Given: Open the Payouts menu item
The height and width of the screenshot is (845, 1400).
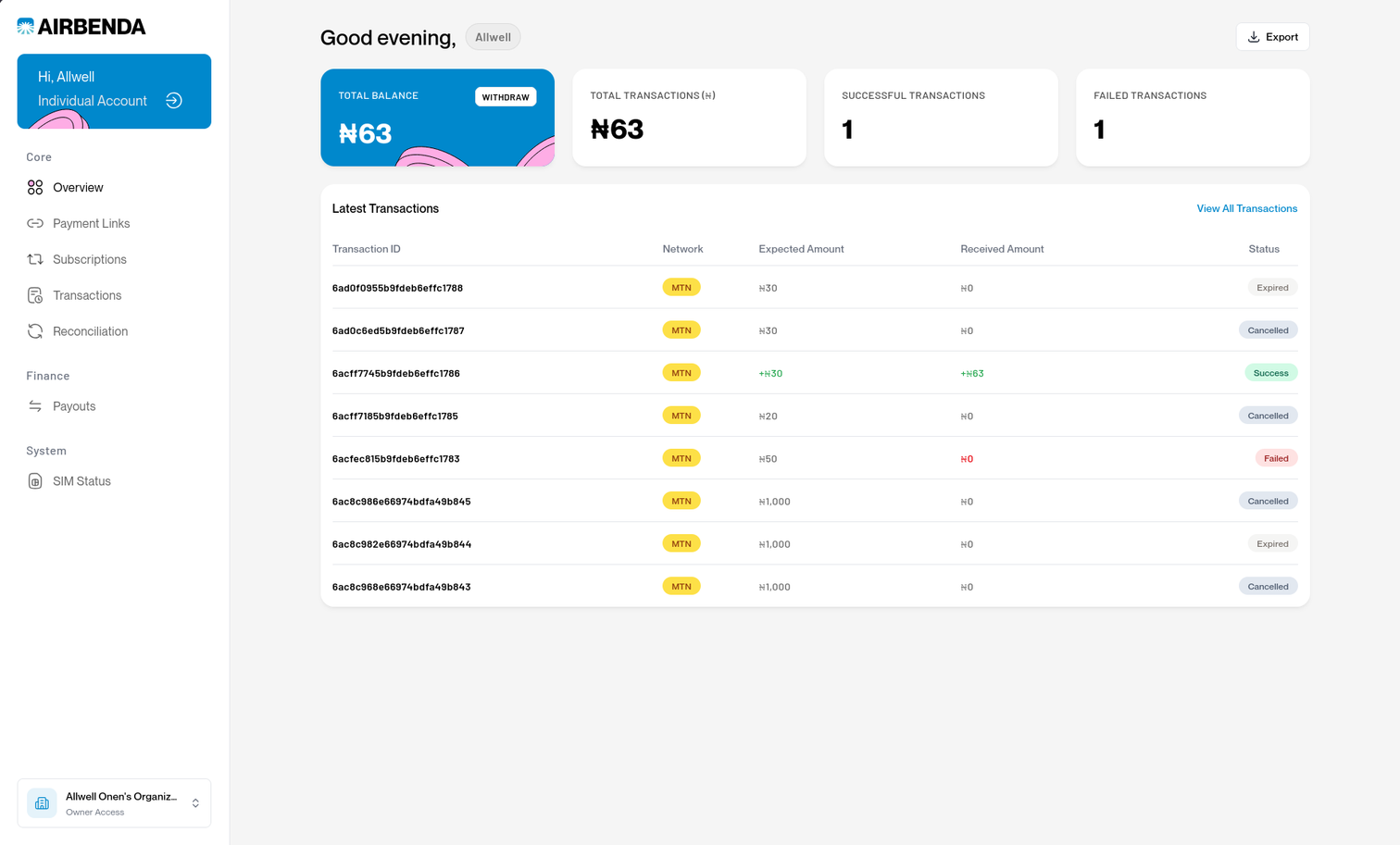Looking at the screenshot, I should (74, 406).
